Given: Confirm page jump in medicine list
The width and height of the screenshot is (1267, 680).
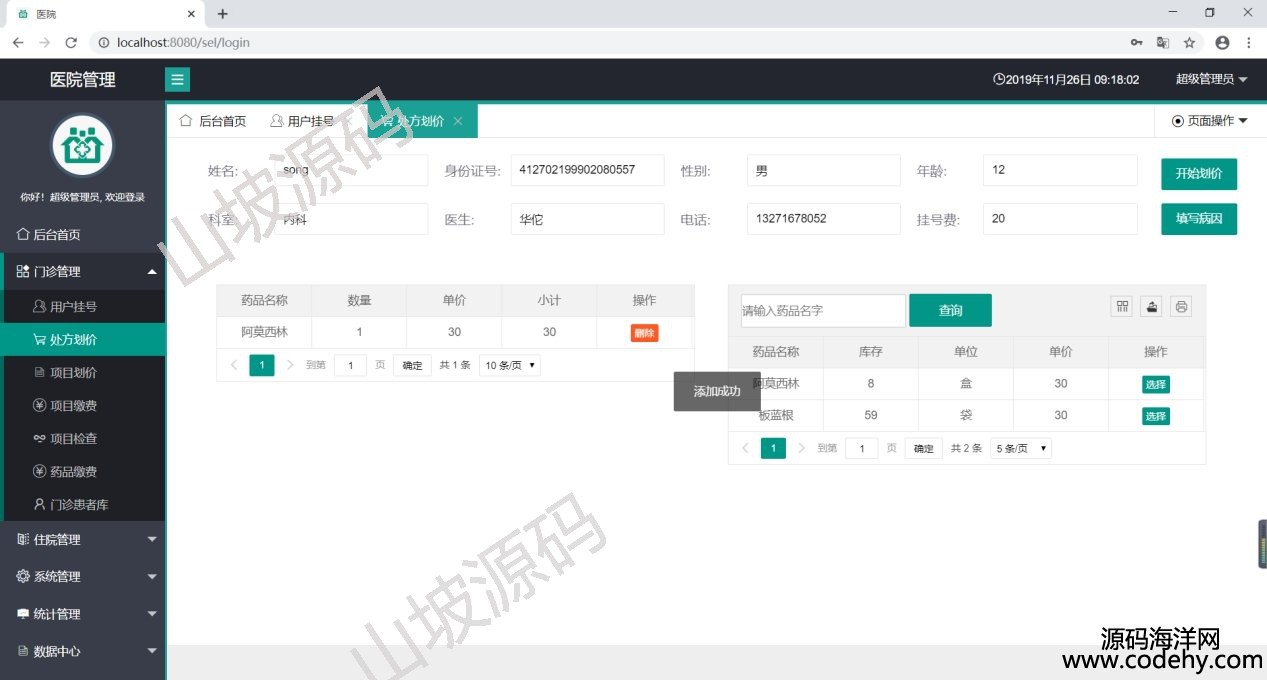Looking at the screenshot, I should pos(923,448).
